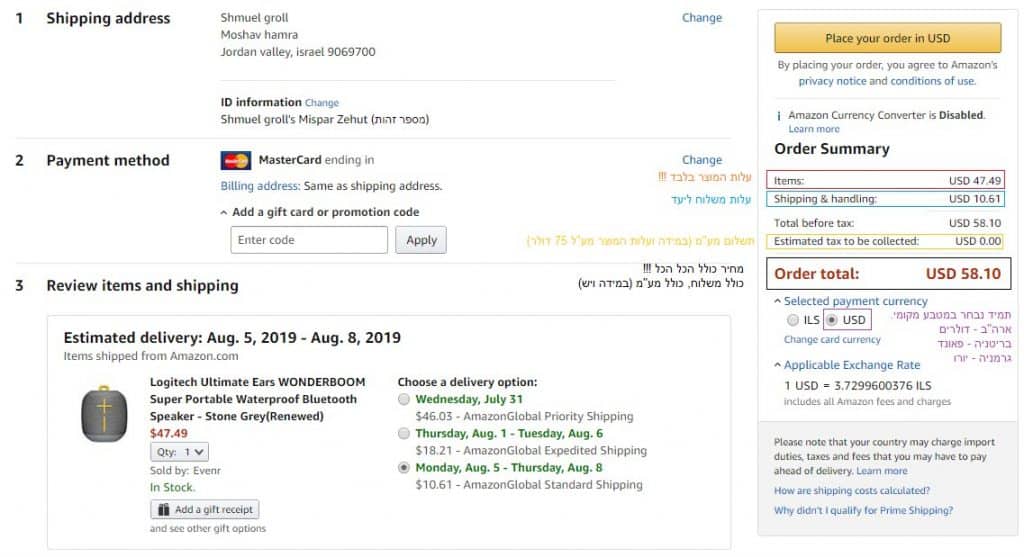
Task: Click the info icon beside Currency Converter notice
Action: (x=779, y=116)
